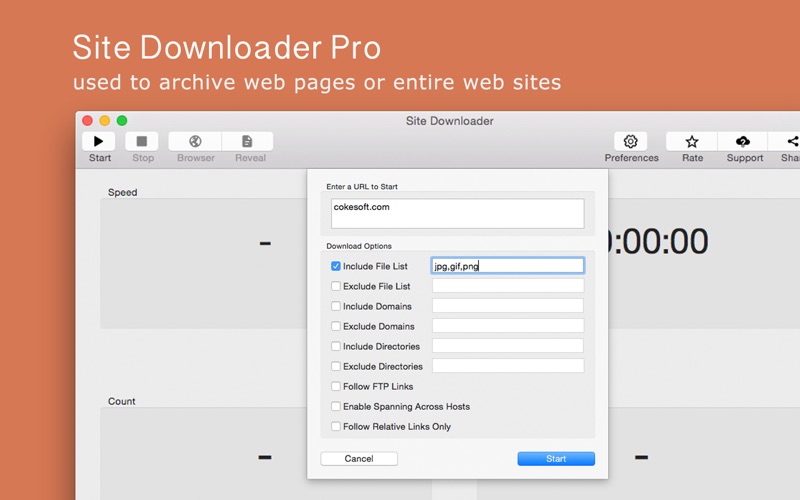
Task: Click the elapsed time display 0:00:00
Action: coord(658,241)
